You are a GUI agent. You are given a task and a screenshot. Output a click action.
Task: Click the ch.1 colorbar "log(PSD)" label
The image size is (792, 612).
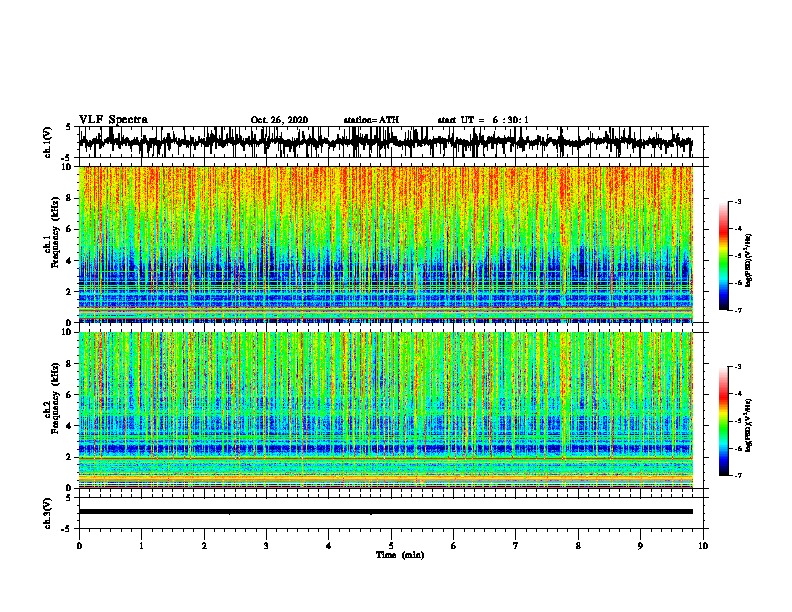[749, 260]
